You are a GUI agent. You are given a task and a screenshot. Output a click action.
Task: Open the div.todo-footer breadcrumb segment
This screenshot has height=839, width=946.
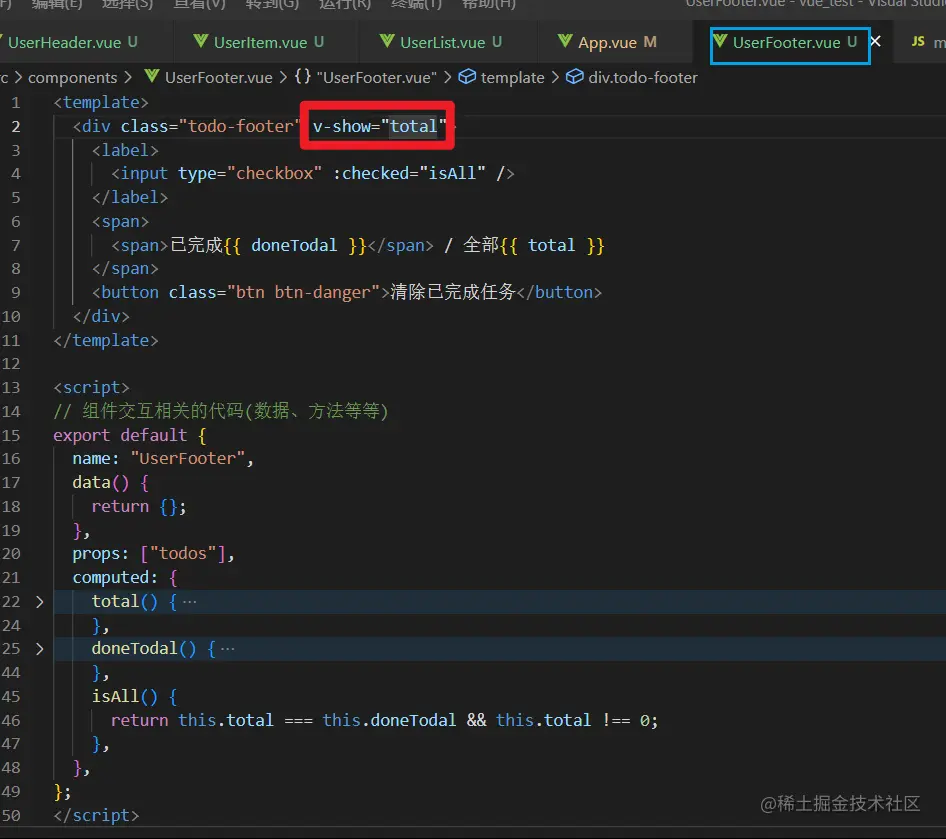[x=643, y=78]
